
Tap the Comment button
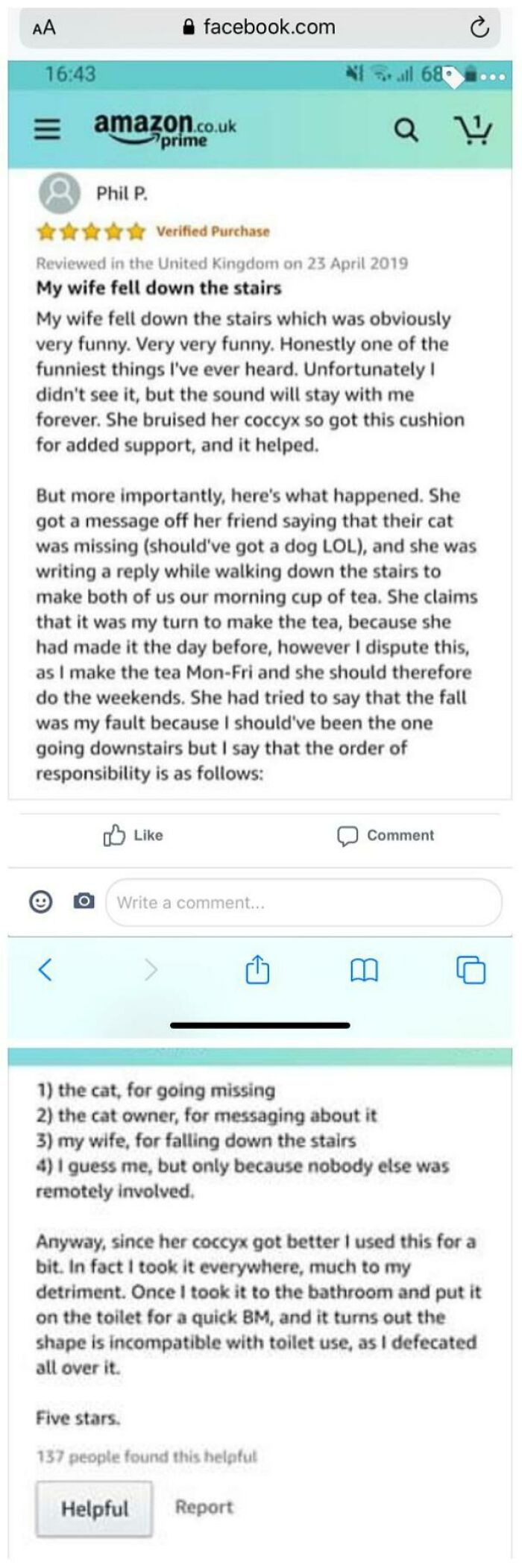tap(386, 835)
